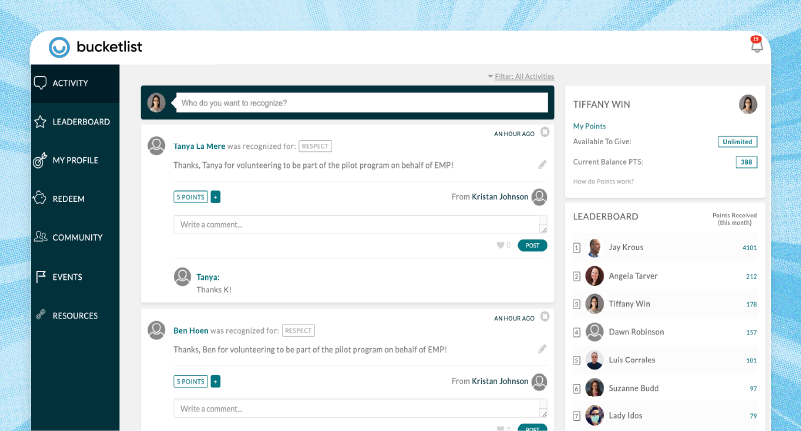Image resolution: width=801 pixels, height=431 pixels.
Task: Click Jay Krous's leaderboard avatar
Action: pos(594,248)
